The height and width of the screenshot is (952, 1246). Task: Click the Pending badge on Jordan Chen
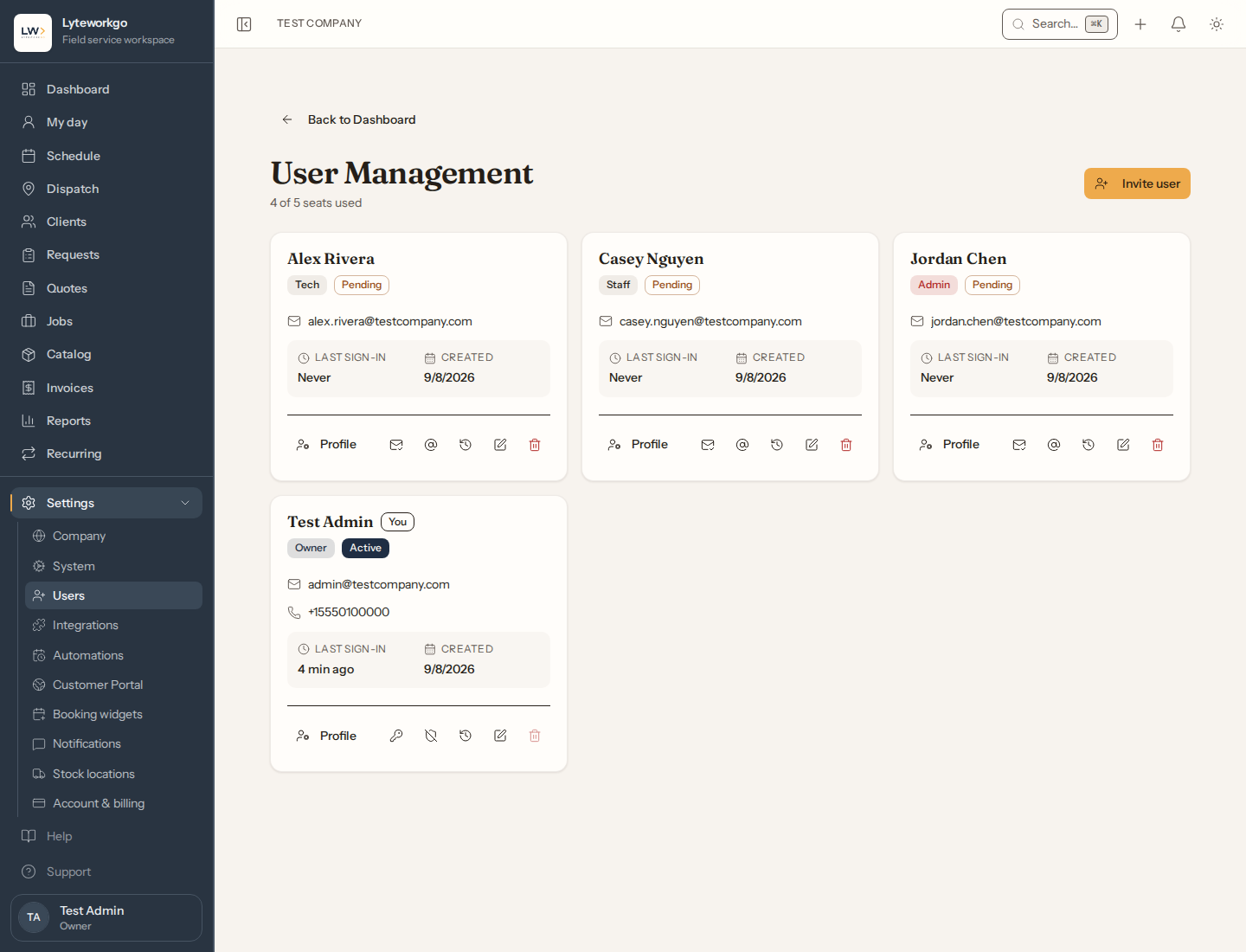pyautogui.click(x=992, y=285)
